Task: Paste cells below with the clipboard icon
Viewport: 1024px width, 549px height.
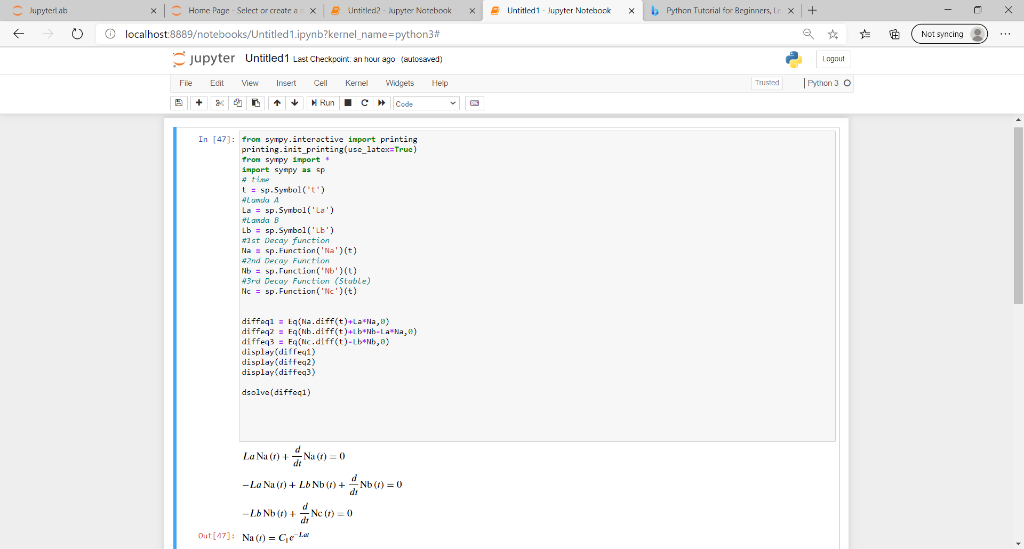Action: [x=256, y=103]
